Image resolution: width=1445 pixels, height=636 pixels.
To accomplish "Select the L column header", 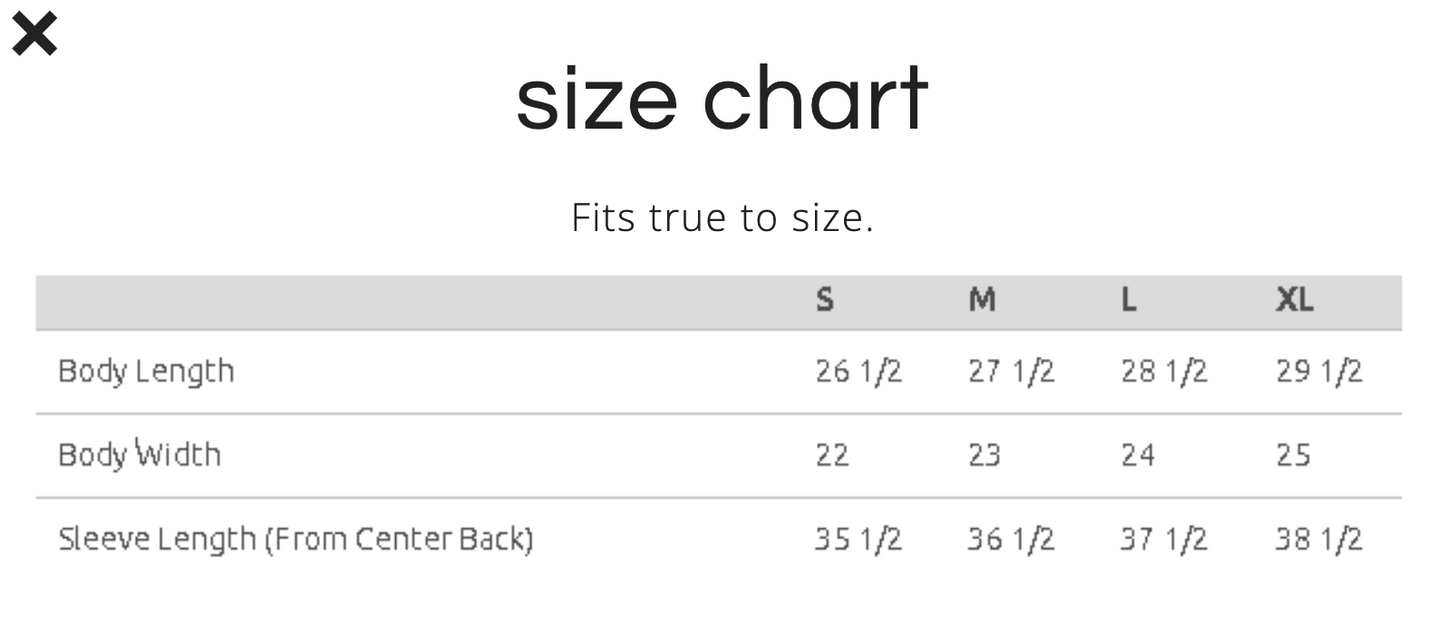I will 1129,300.
